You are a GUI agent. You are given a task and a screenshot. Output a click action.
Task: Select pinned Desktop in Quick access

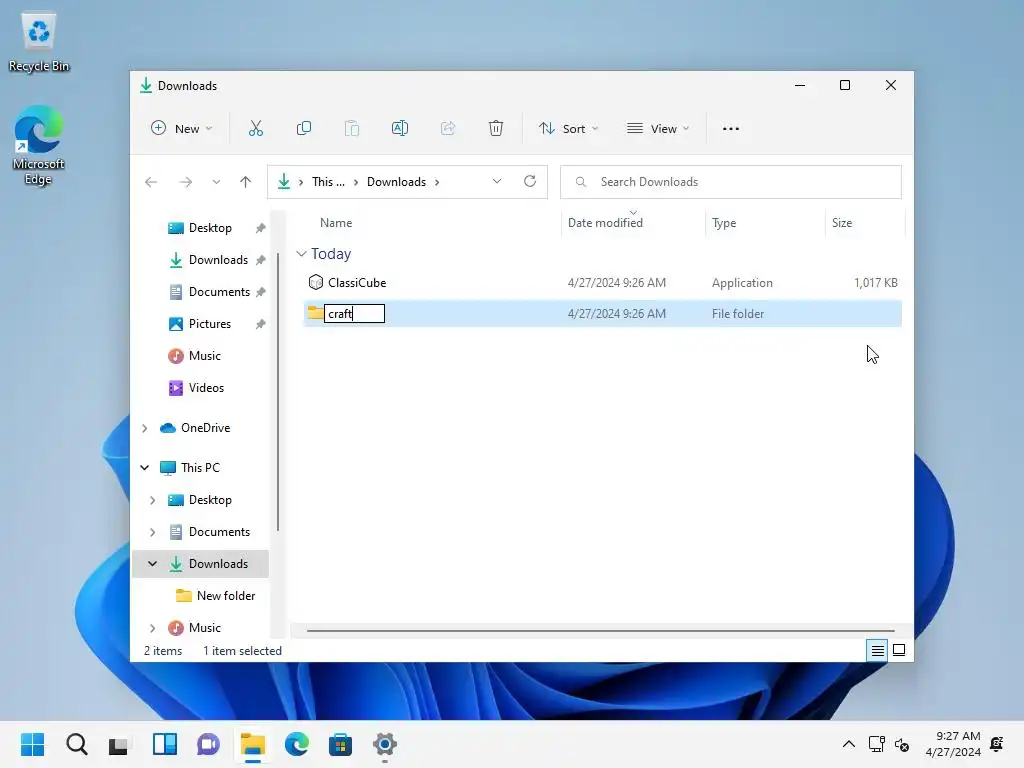210,228
